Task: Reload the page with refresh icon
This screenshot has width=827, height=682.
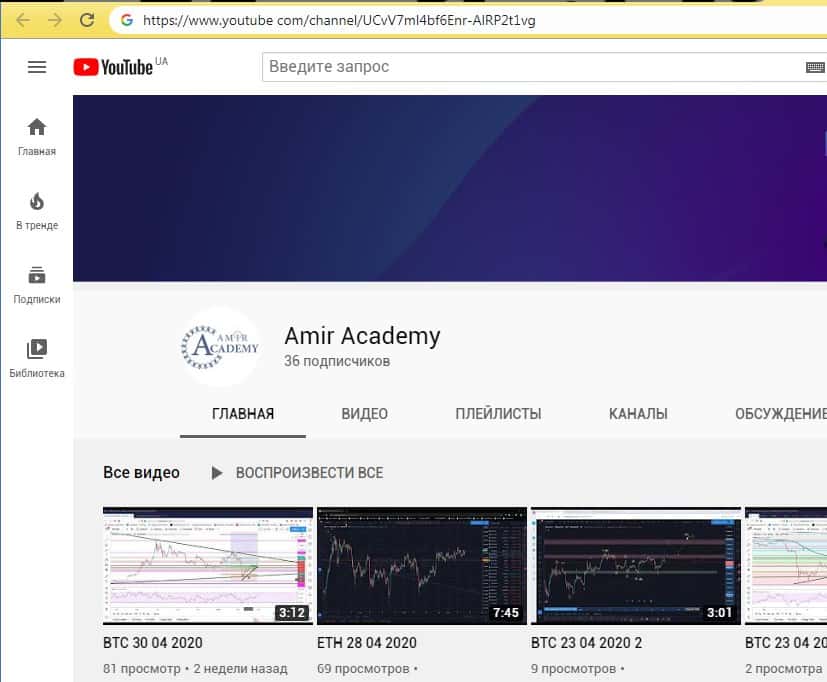Action: 87,21
